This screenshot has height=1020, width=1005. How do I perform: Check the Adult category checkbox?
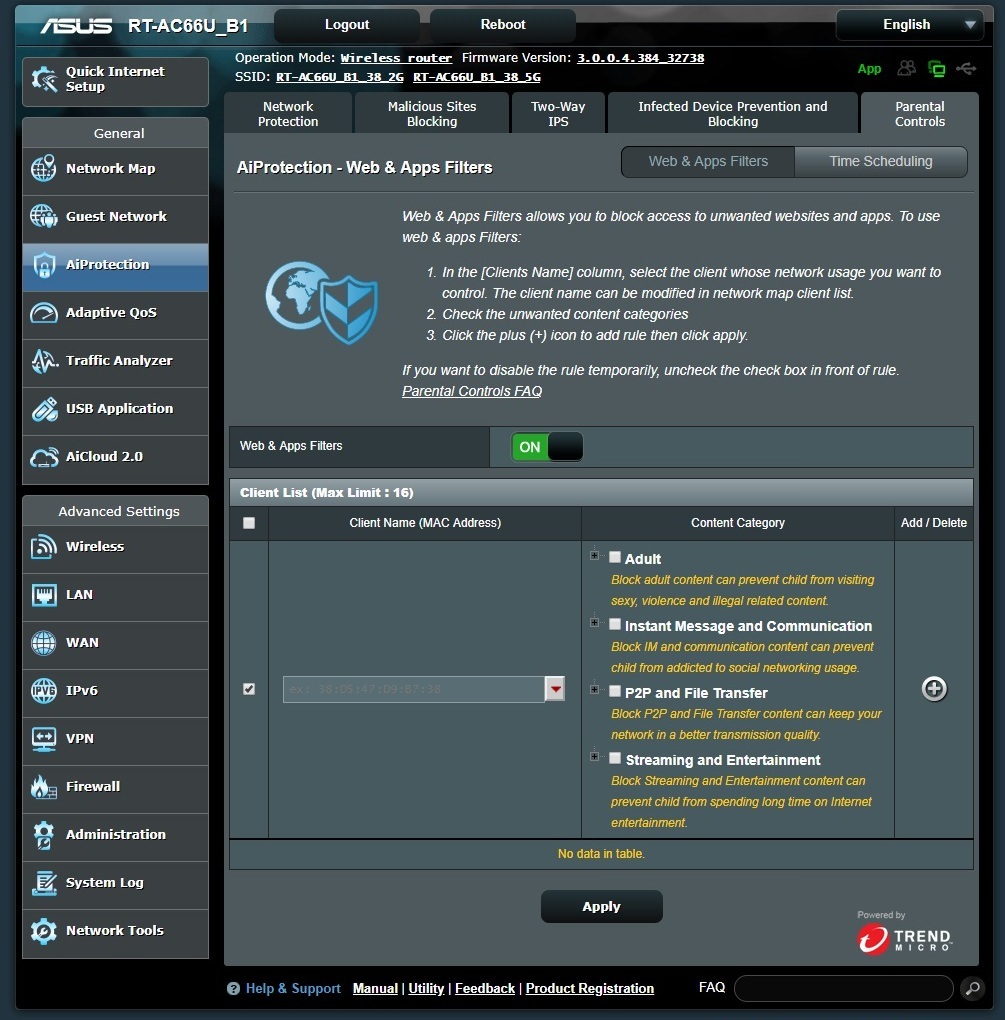pyautogui.click(x=615, y=557)
